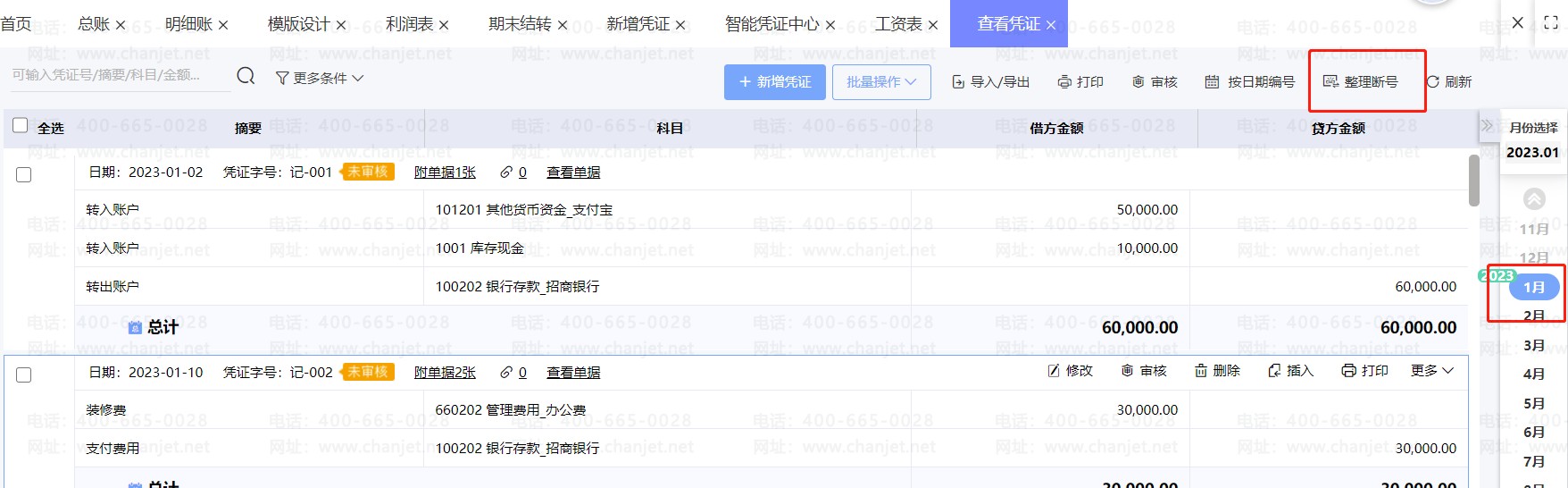Open the 批量操作 dropdown
The width and height of the screenshot is (1568, 488).
[881, 82]
